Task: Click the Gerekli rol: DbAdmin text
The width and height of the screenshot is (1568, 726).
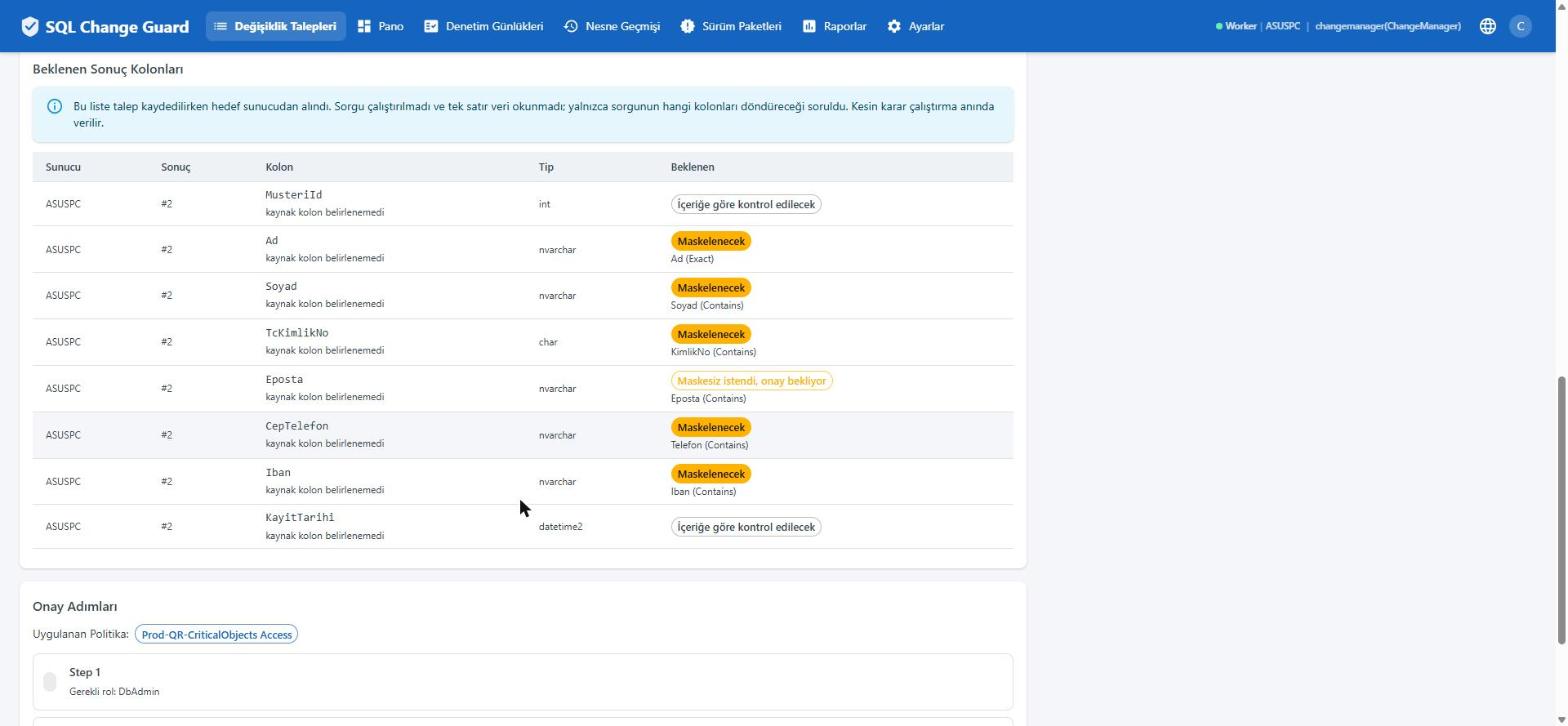Action: tap(114, 692)
